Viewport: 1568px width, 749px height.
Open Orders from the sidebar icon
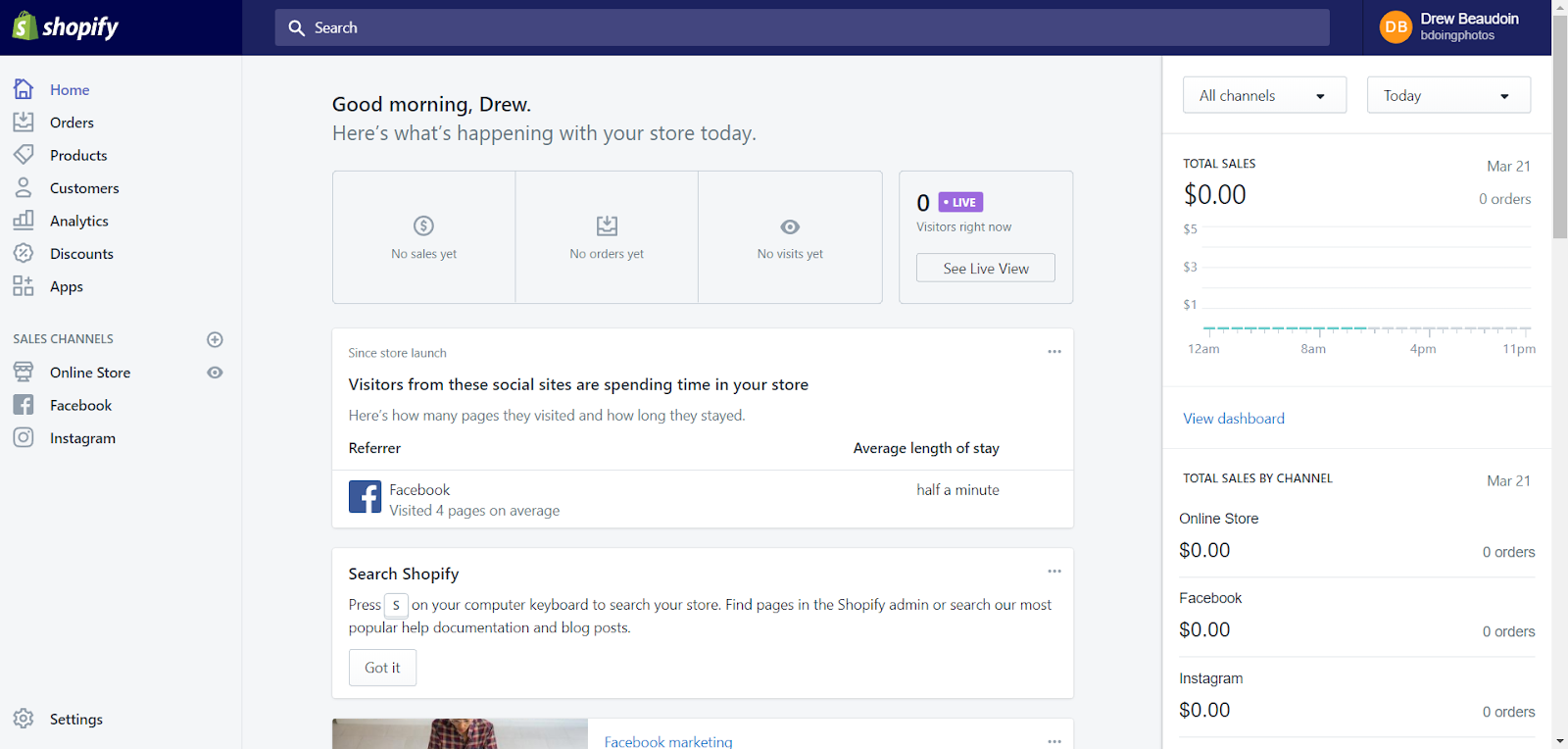24,123
